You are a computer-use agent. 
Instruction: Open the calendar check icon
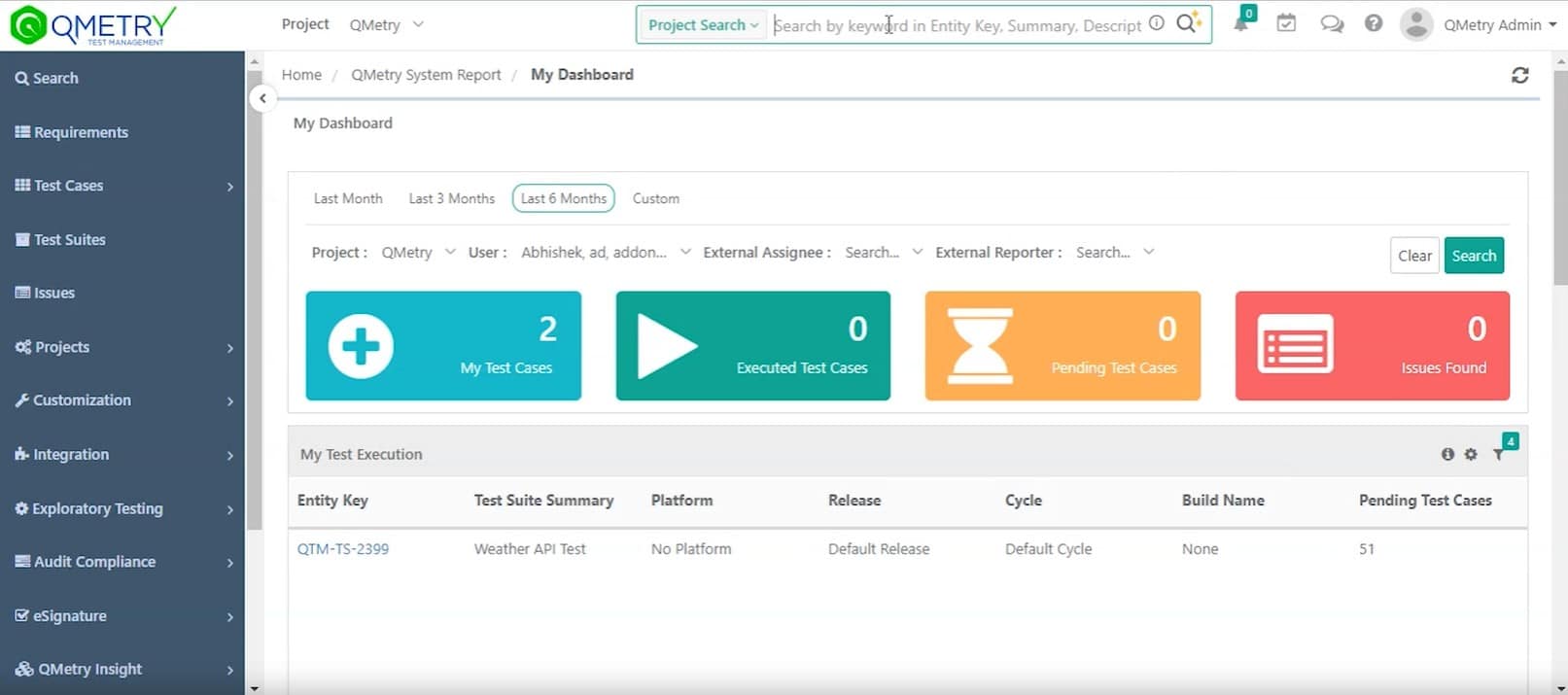1286,23
